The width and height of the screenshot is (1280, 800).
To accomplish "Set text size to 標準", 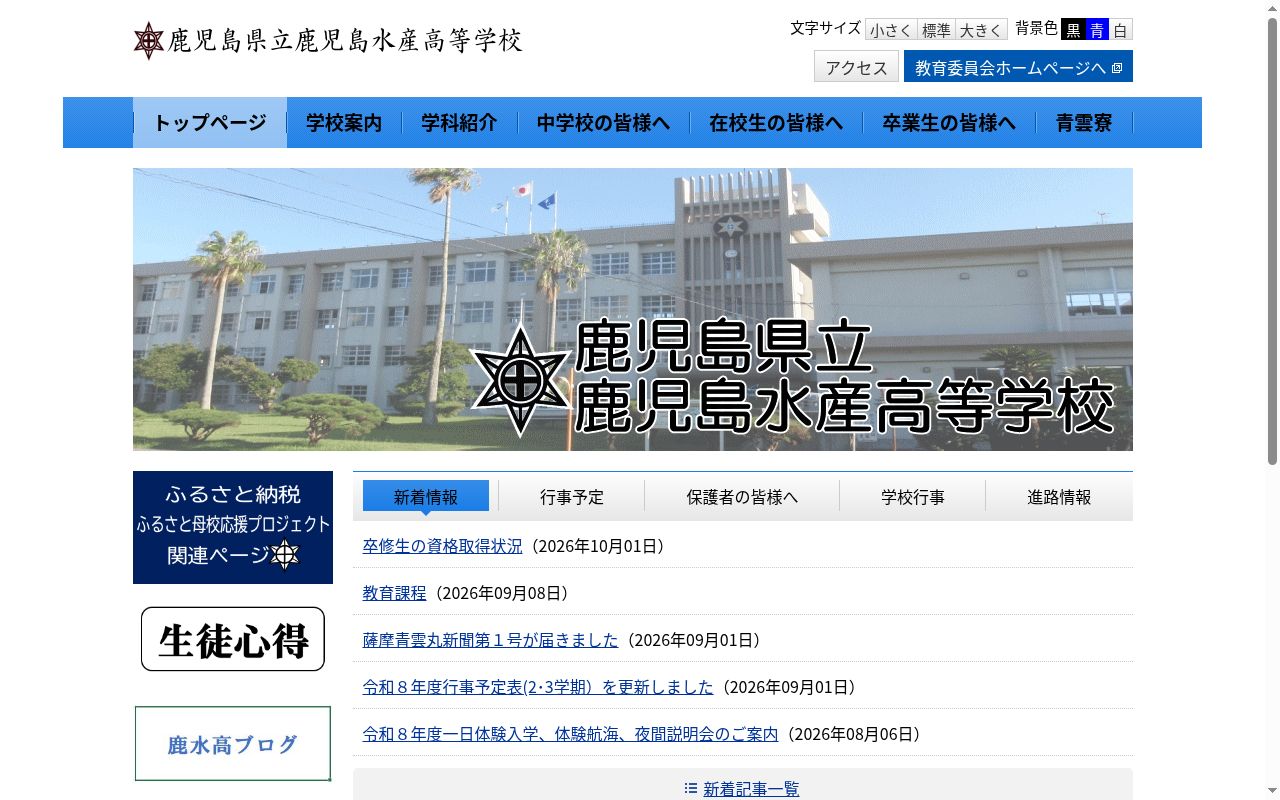I will tap(936, 30).
